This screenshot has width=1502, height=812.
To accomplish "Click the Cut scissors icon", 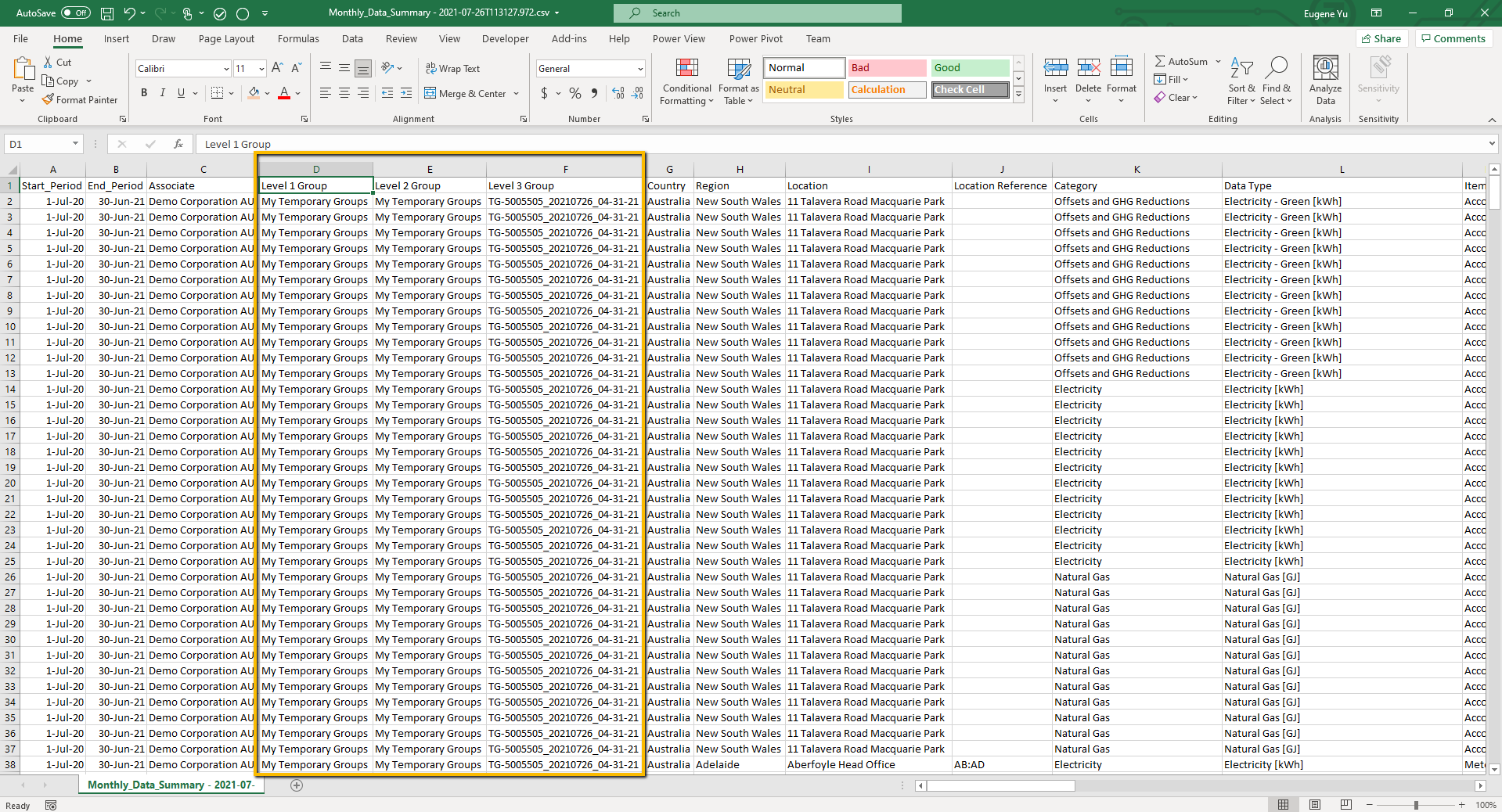I will tap(48, 63).
